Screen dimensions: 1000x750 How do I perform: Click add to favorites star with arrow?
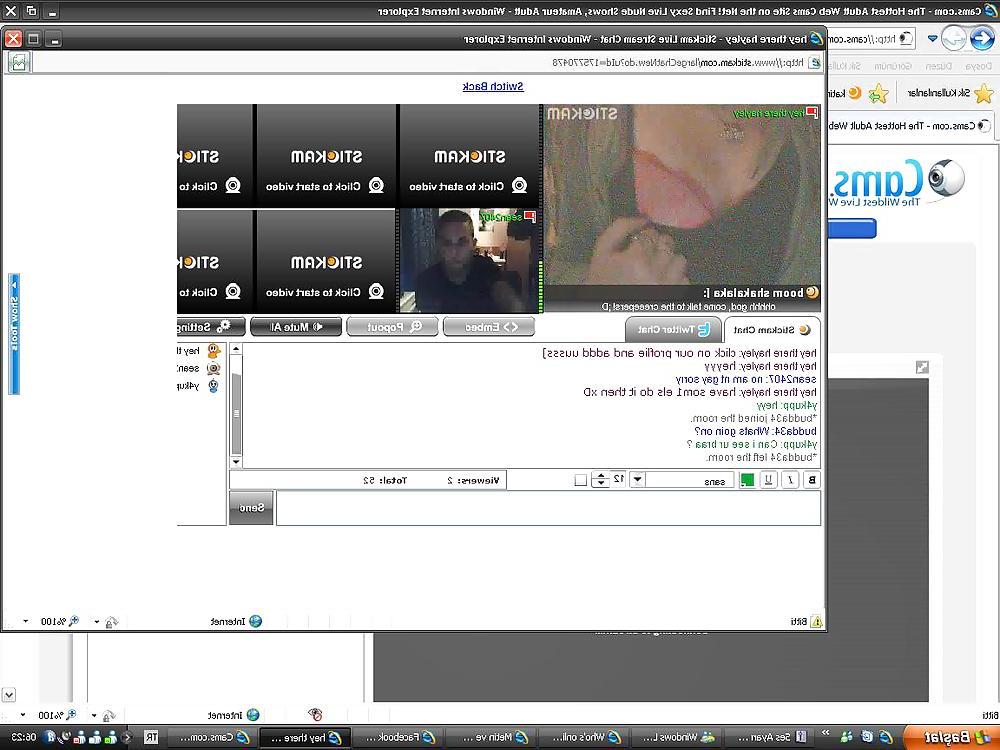click(878, 94)
